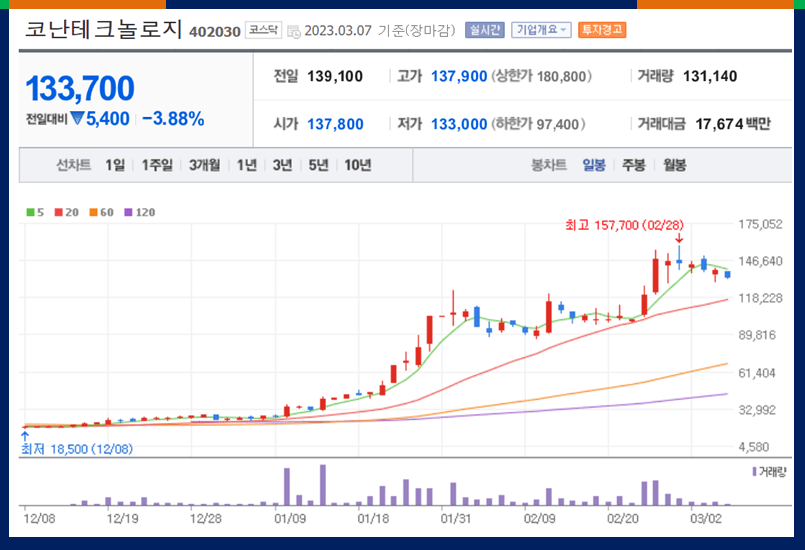Select the 3개월 line chart period
The width and height of the screenshot is (805, 550).
(204, 165)
